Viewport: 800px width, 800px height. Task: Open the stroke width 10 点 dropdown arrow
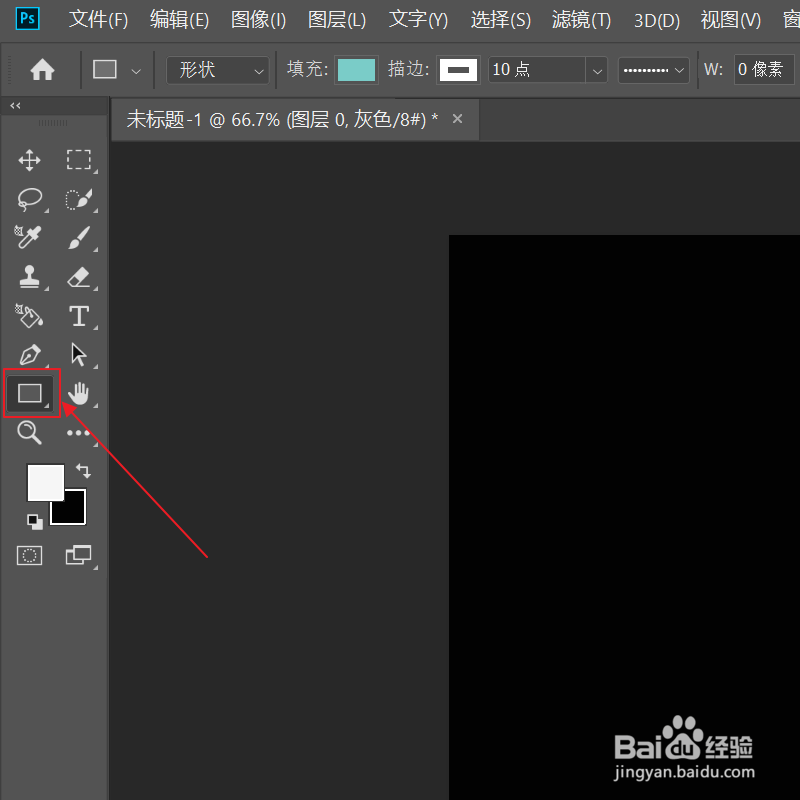pyautogui.click(x=597, y=70)
